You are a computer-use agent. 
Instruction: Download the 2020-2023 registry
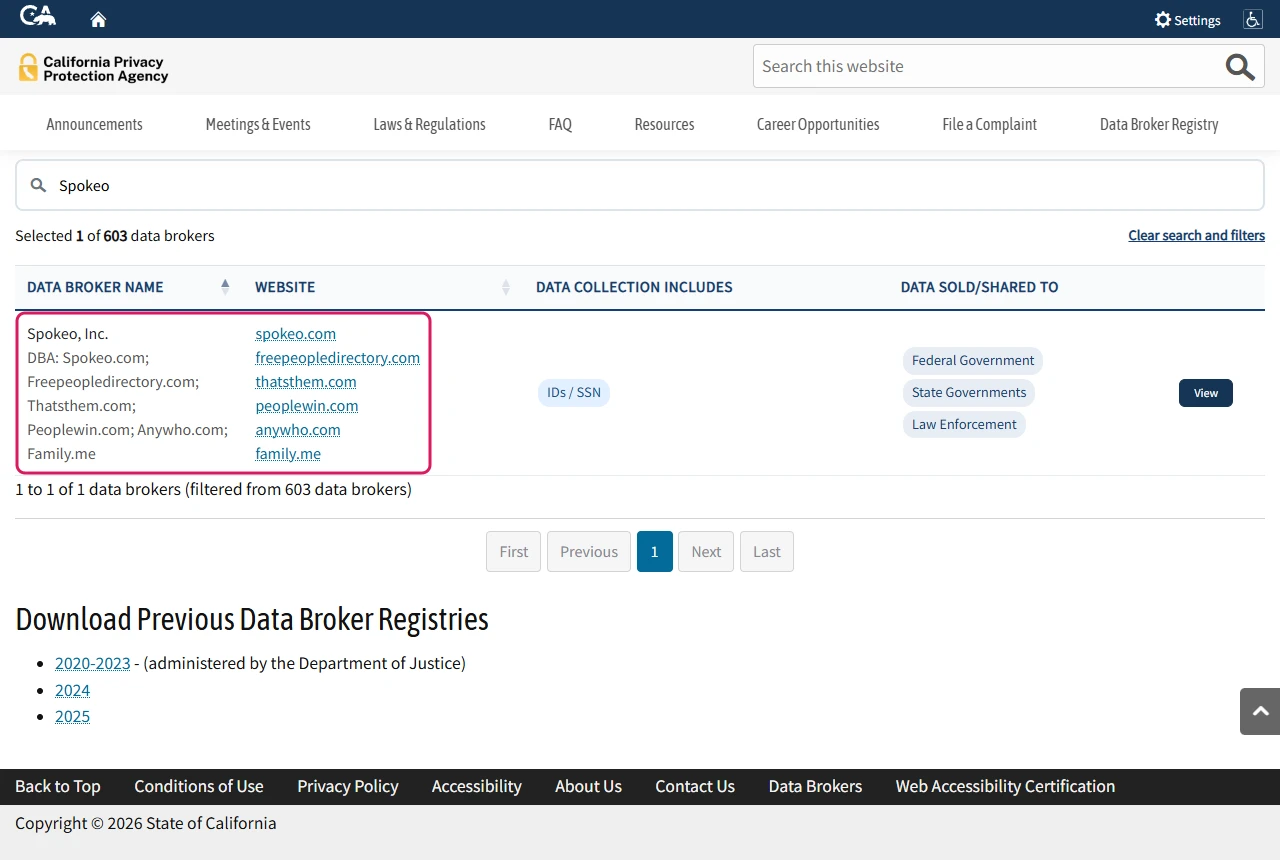pyautogui.click(x=93, y=663)
